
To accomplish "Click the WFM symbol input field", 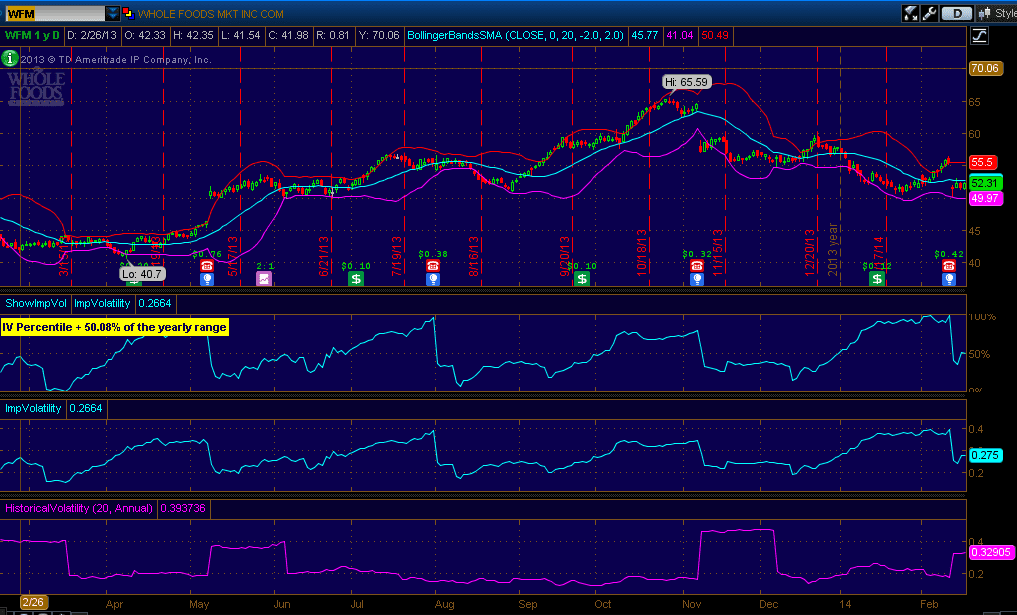I will point(54,13).
